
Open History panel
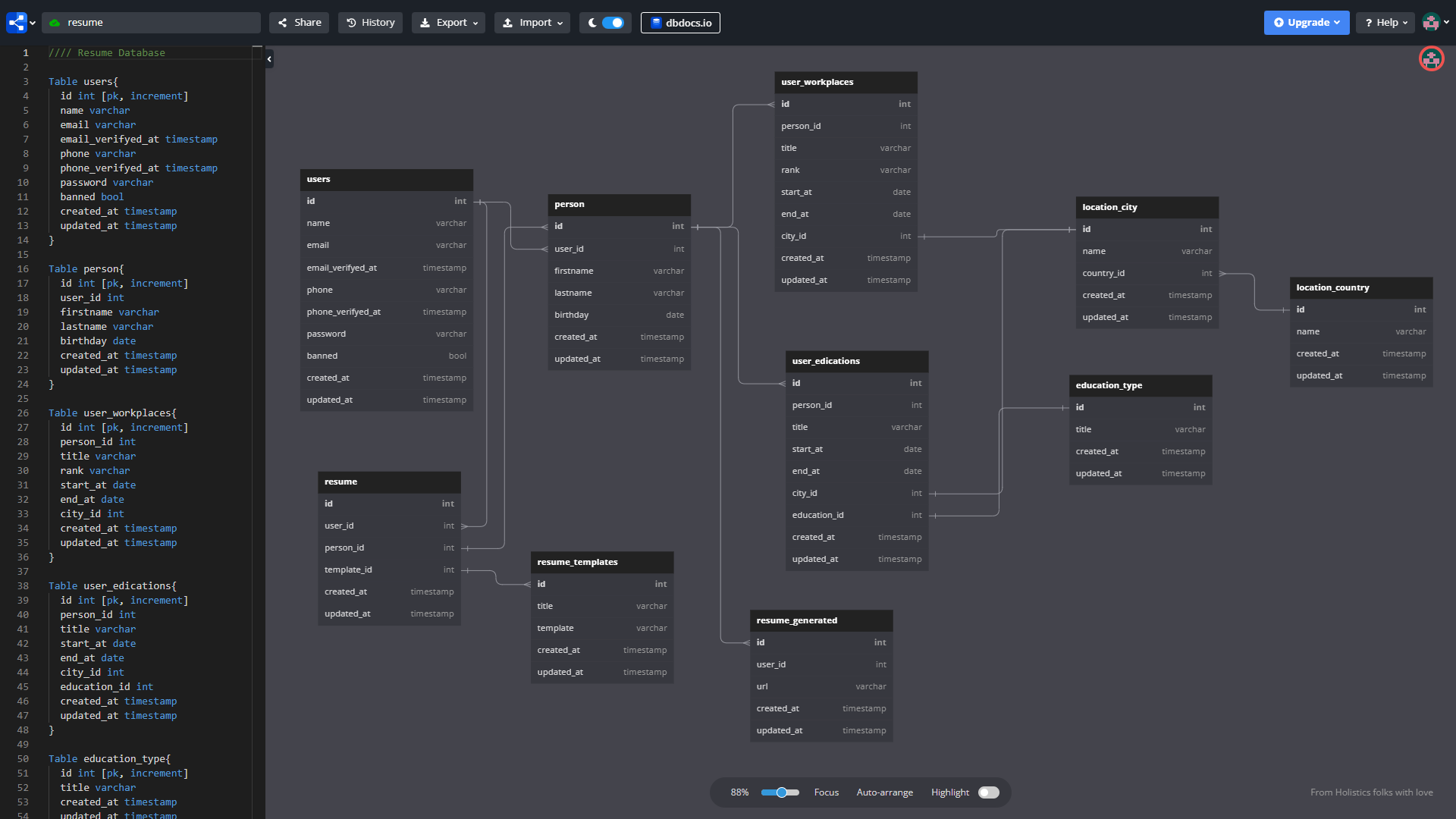pyautogui.click(x=370, y=22)
